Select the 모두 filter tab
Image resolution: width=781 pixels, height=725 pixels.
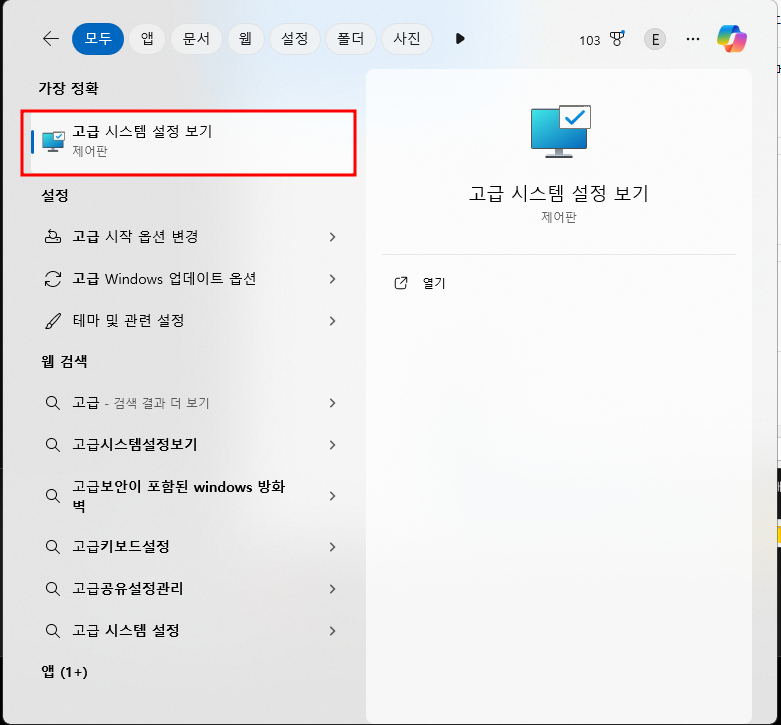[98, 39]
